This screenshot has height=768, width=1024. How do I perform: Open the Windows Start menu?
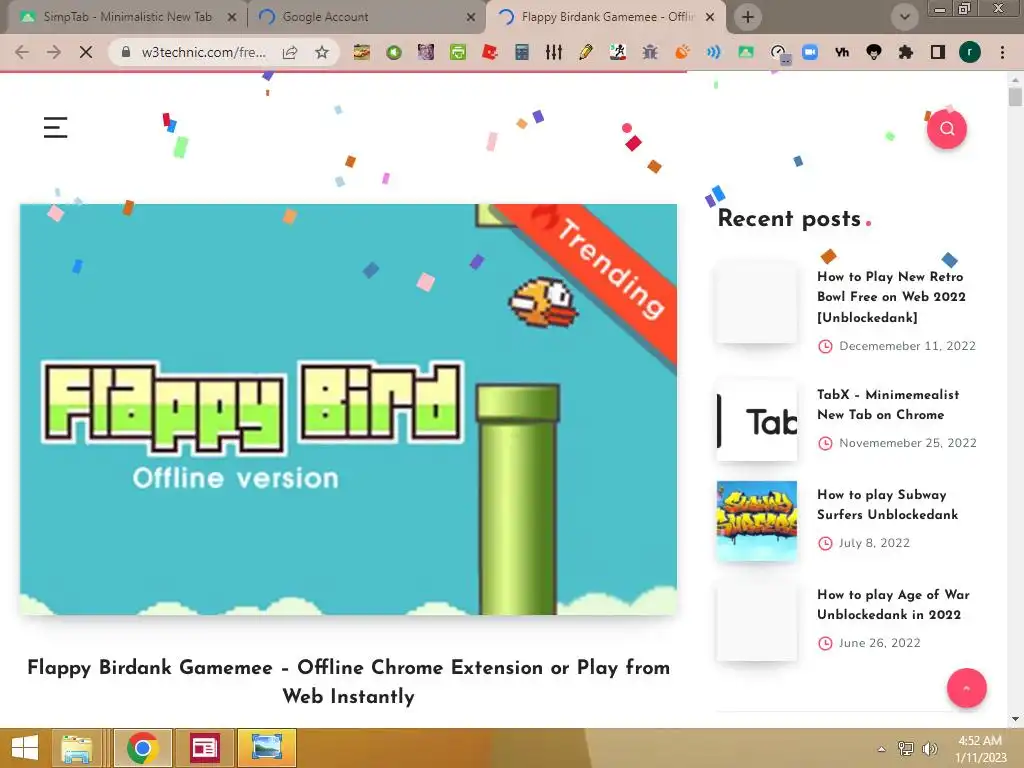[x=25, y=748]
